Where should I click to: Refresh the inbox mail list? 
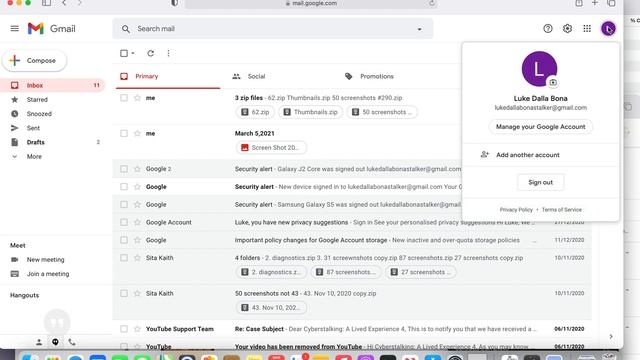tap(151, 53)
